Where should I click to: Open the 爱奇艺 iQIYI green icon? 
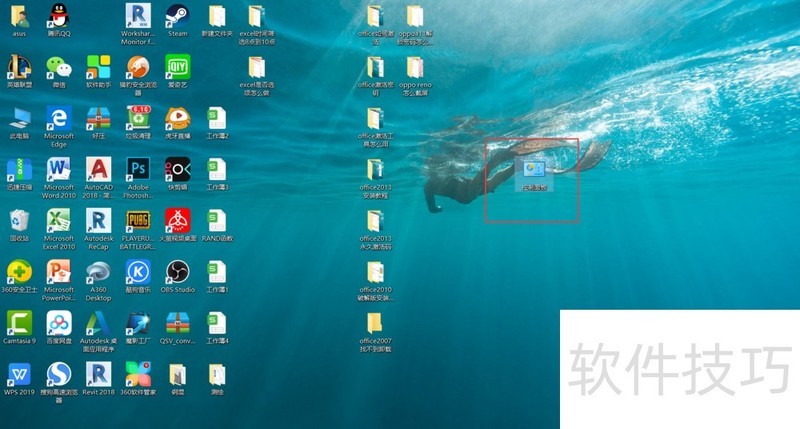[x=178, y=67]
